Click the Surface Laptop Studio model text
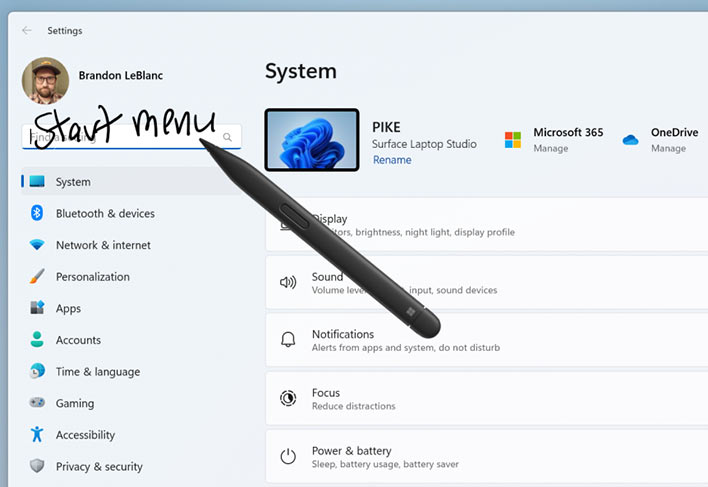This screenshot has height=487, width=708. click(x=424, y=144)
